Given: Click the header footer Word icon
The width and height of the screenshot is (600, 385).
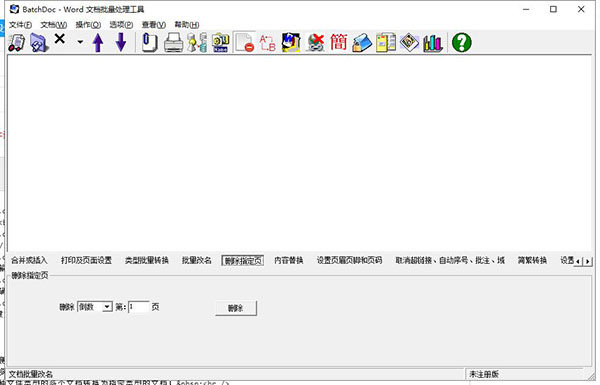Looking at the screenshot, I should (x=291, y=42).
